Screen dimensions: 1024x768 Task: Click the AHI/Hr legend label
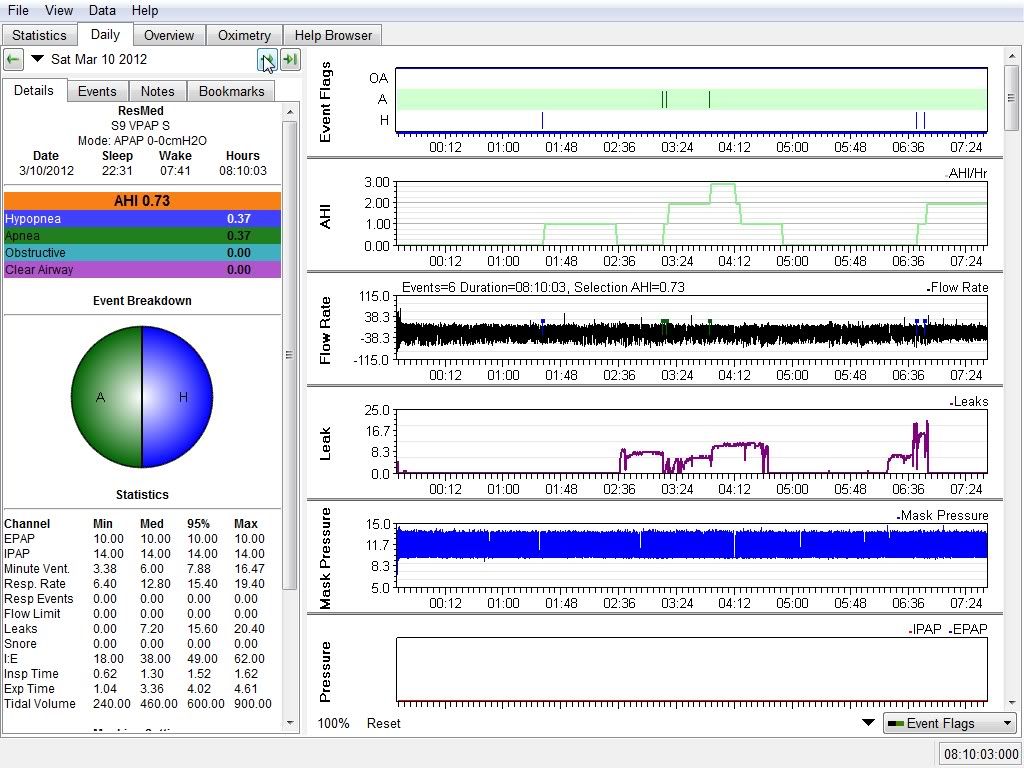967,173
